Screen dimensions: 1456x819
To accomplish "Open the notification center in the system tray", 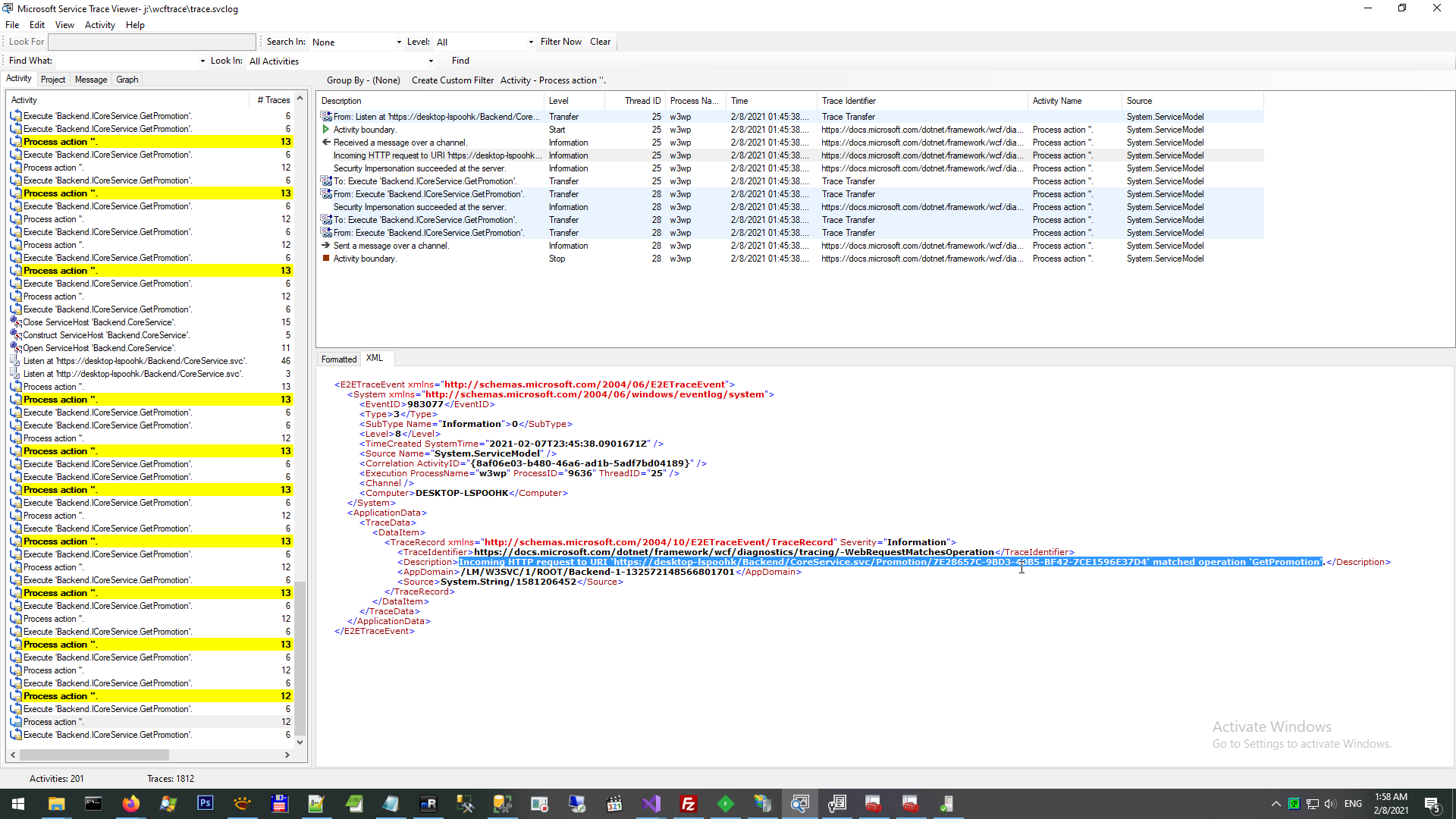I will pos(1432,804).
